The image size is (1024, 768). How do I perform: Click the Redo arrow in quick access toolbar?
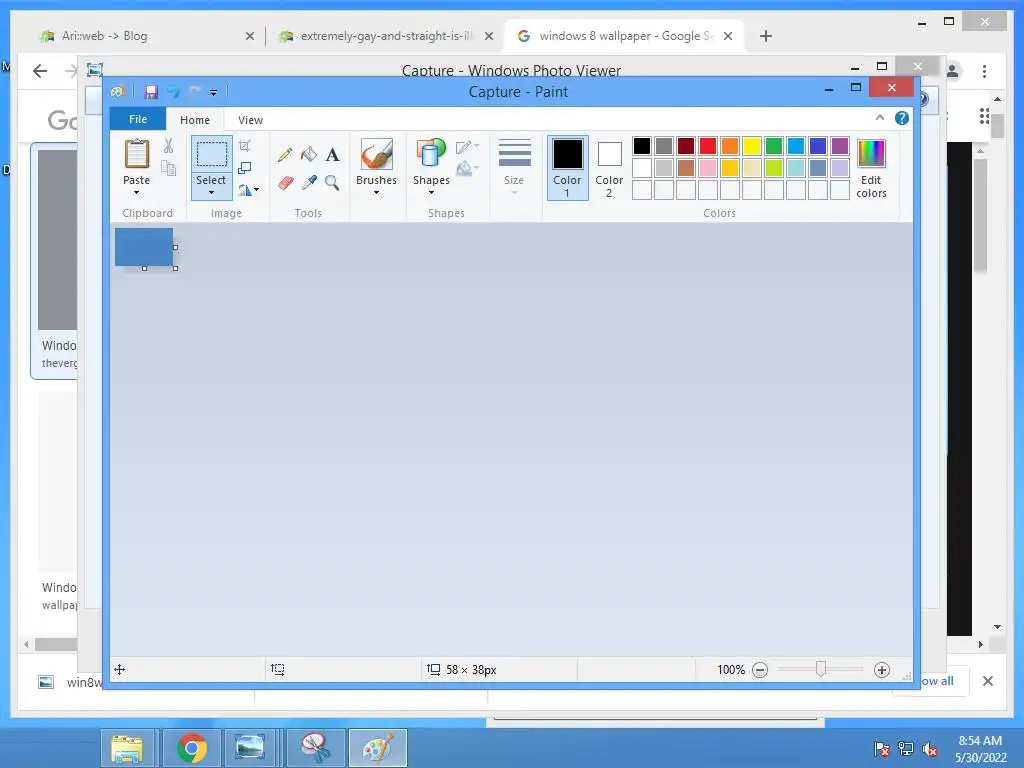tap(195, 92)
